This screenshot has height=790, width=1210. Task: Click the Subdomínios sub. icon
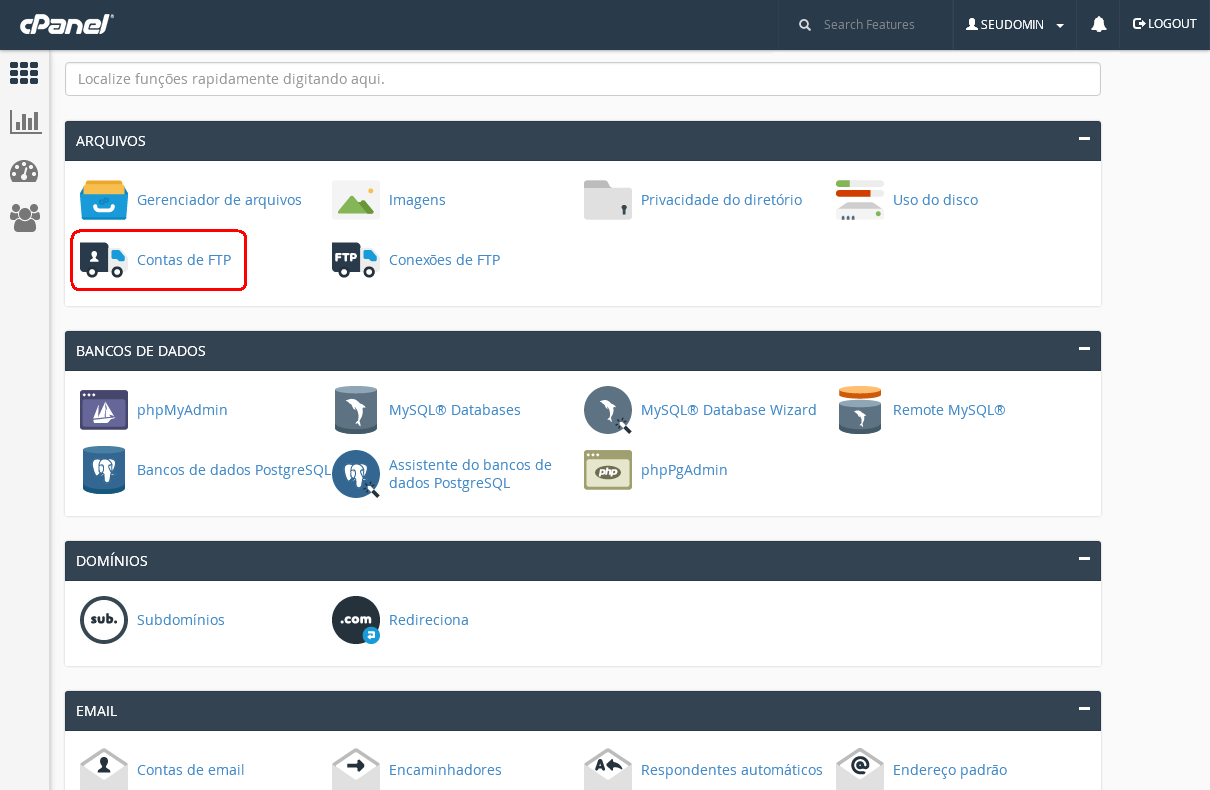click(x=104, y=620)
